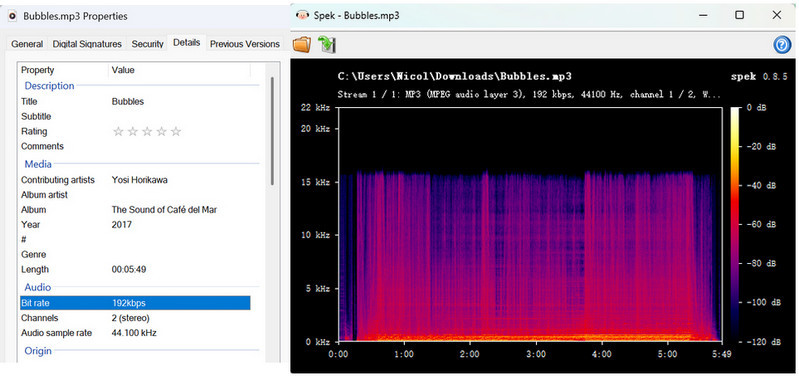This screenshot has width=799, height=376.
Task: Set rating to five stars
Action: (176, 132)
